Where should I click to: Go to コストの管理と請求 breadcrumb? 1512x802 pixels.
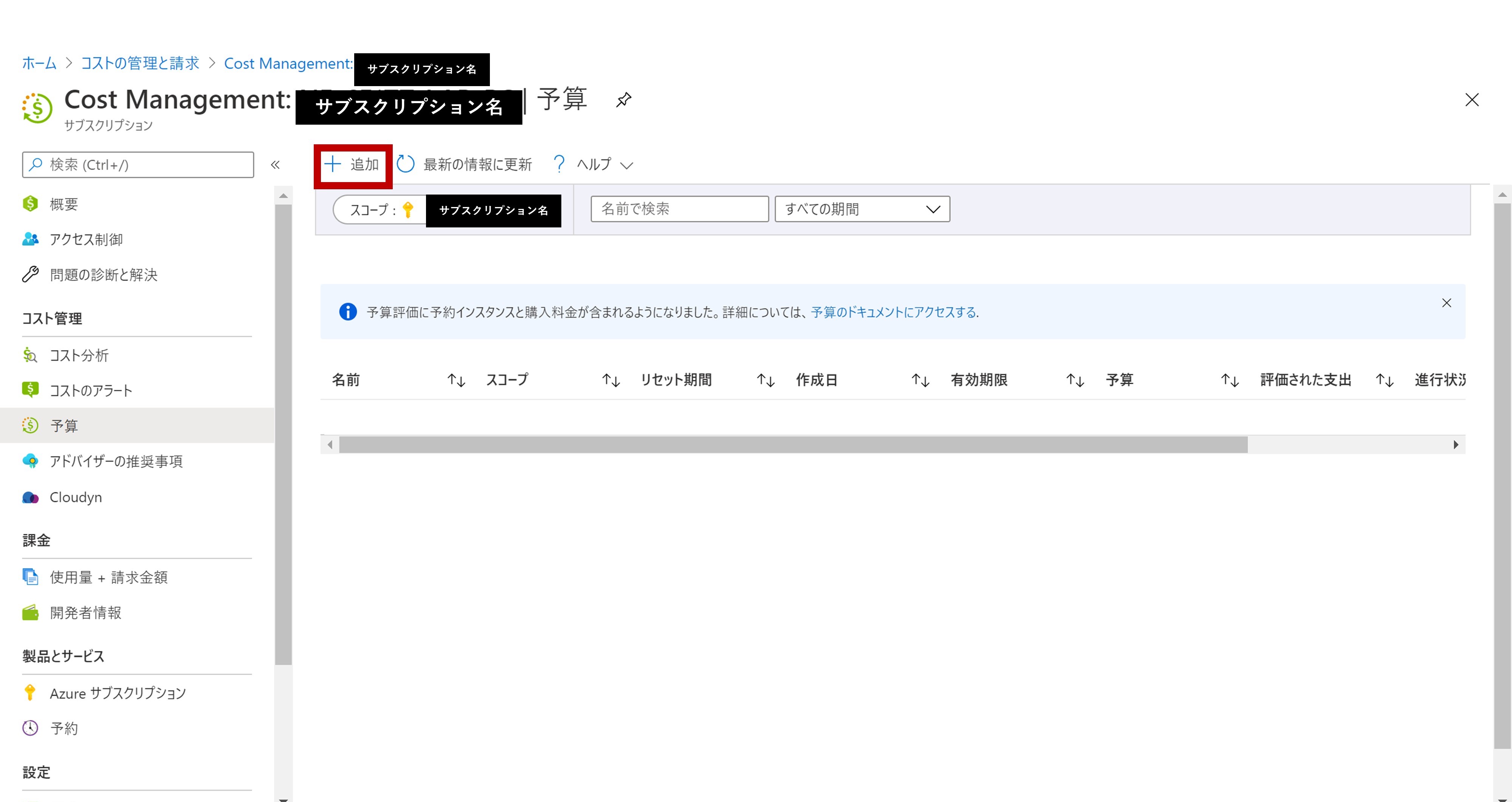(x=140, y=63)
